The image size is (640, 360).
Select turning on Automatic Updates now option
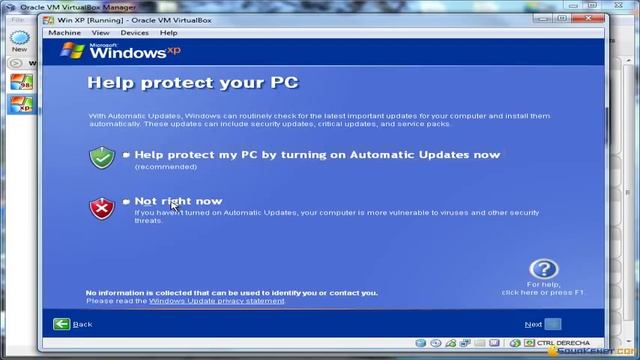tap(311, 155)
